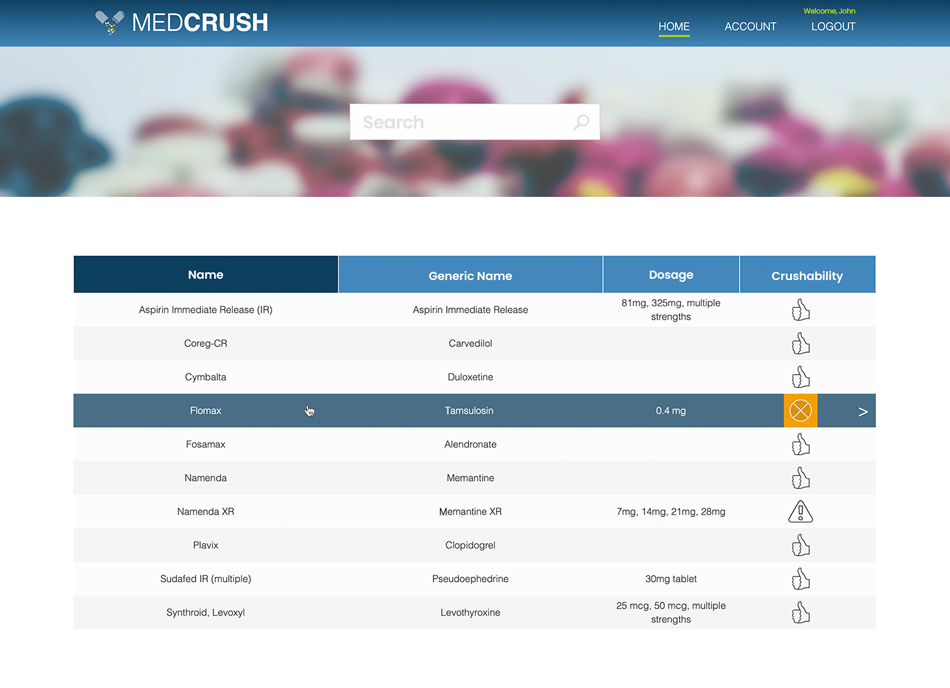Image resolution: width=950 pixels, height=688 pixels.
Task: Click the warning triangle icon for Namenda XR
Action: pos(800,511)
